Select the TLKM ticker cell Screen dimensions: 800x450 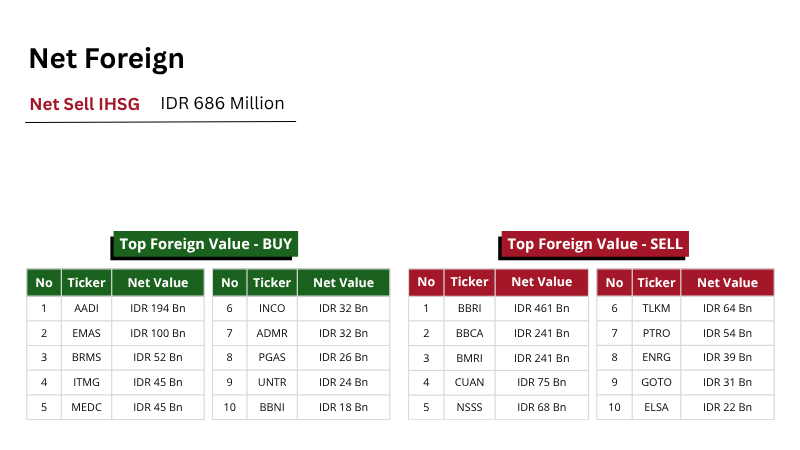[657, 308]
